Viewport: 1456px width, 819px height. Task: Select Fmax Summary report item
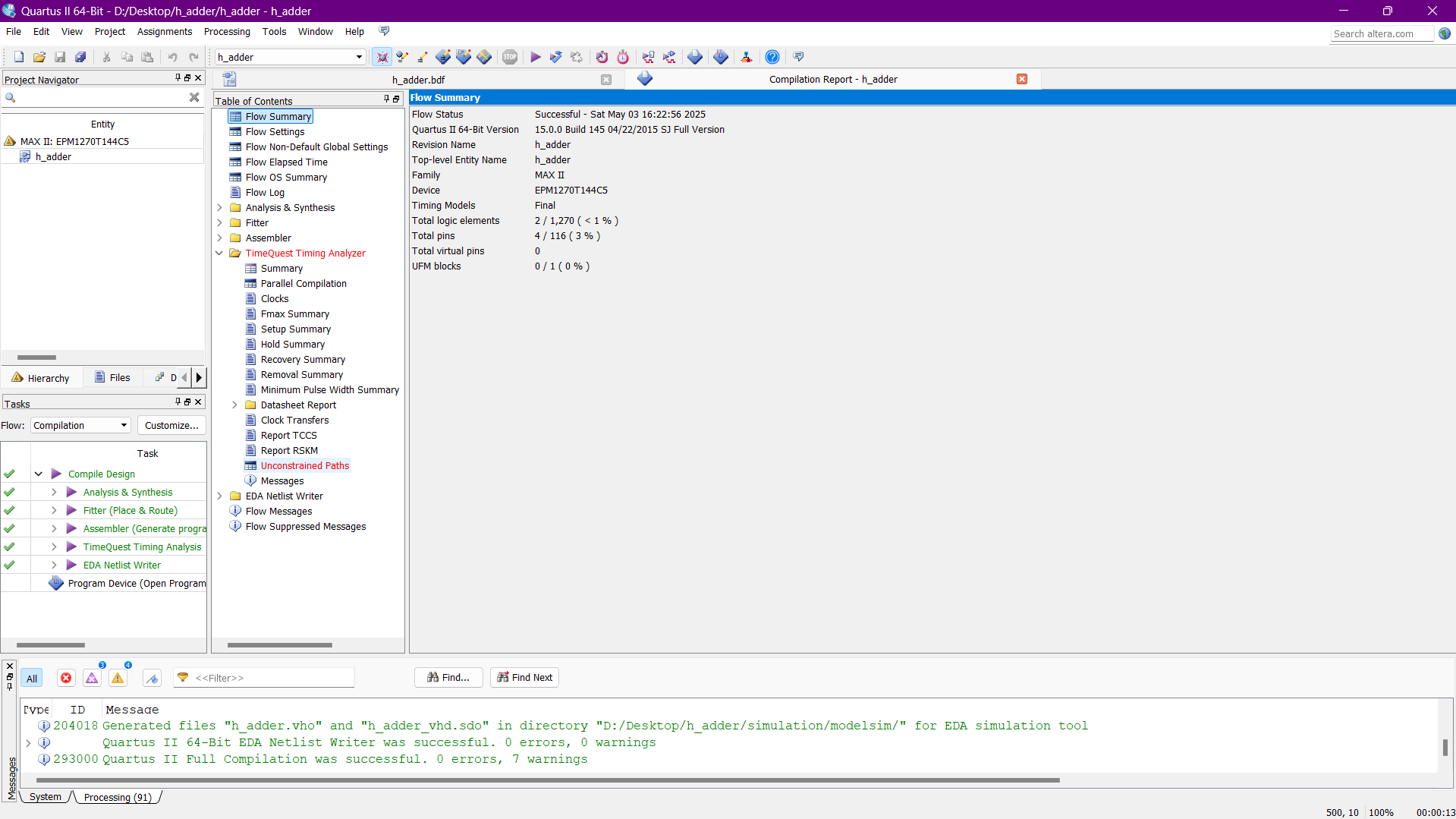point(295,313)
